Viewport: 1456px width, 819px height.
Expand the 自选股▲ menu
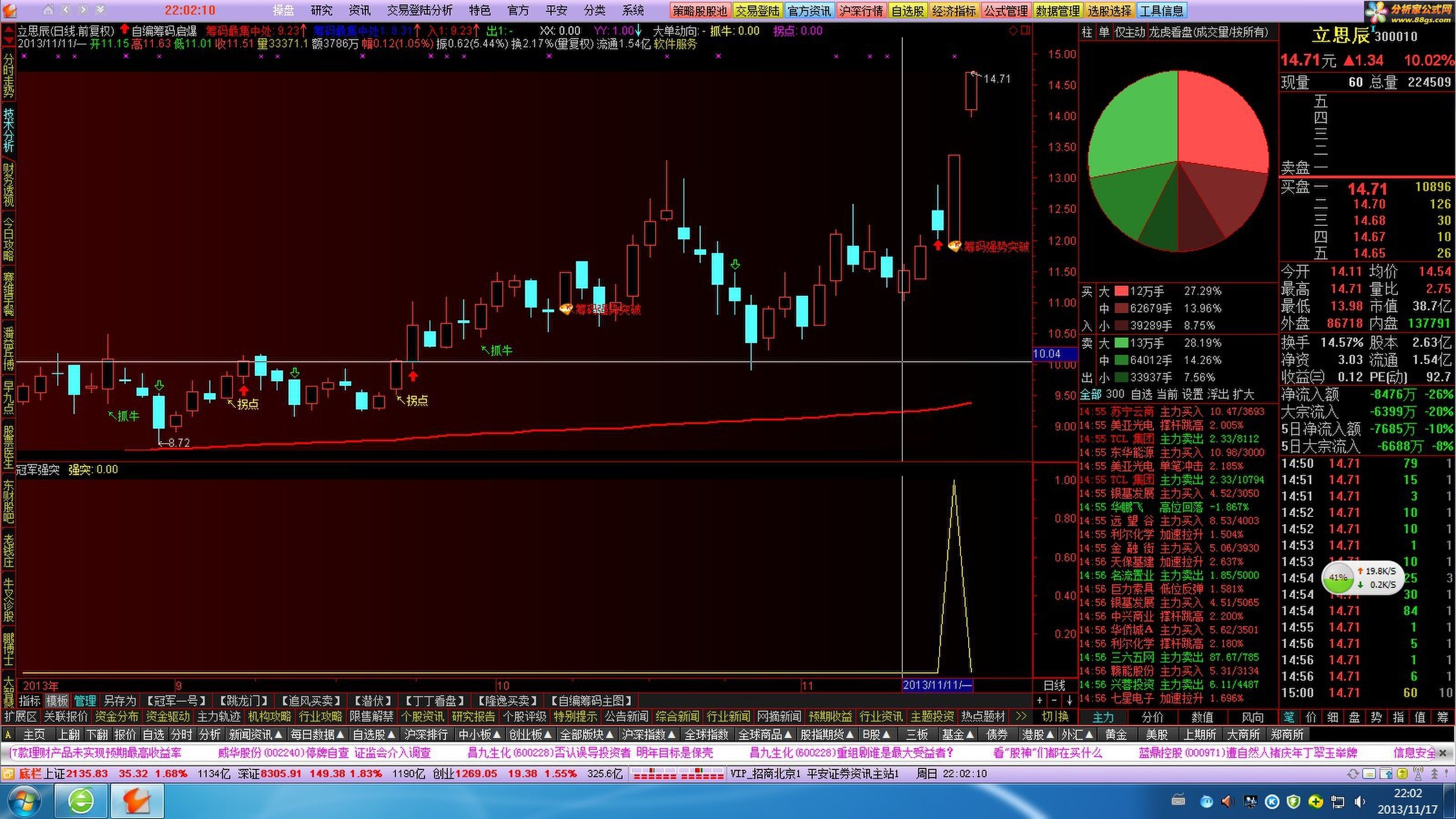374,734
